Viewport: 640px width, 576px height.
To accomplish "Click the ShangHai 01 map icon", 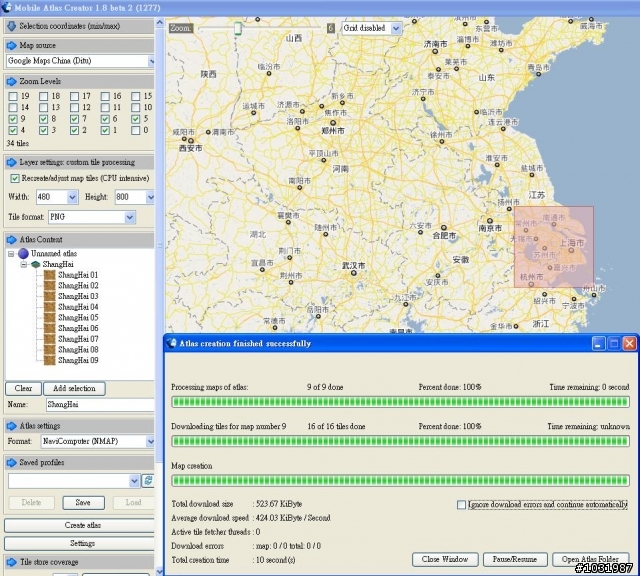I will coord(49,275).
